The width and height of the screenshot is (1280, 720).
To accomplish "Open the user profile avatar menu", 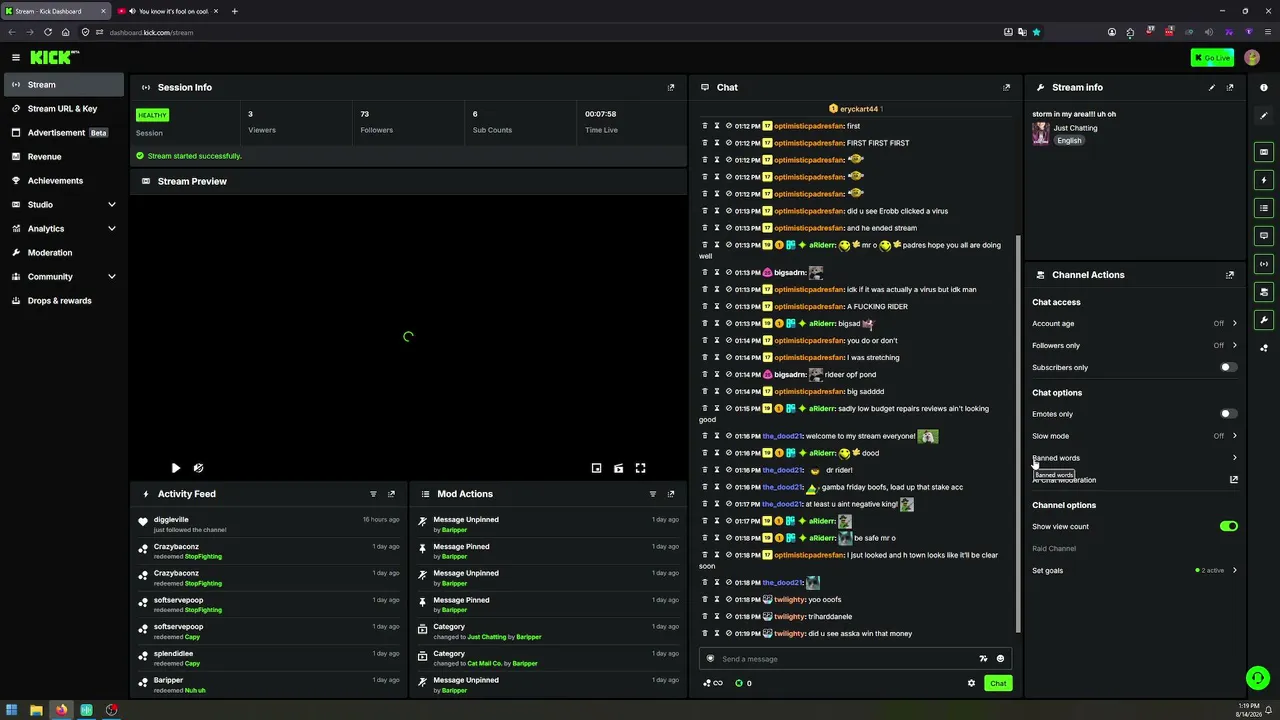I will tap(1252, 58).
